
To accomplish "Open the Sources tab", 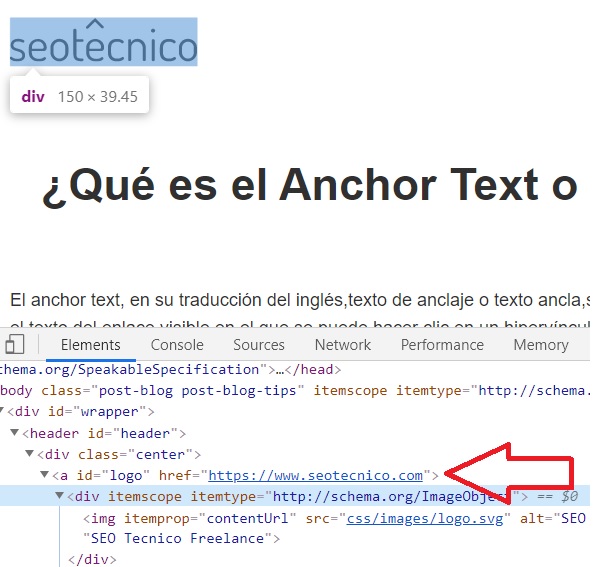I will [x=259, y=345].
